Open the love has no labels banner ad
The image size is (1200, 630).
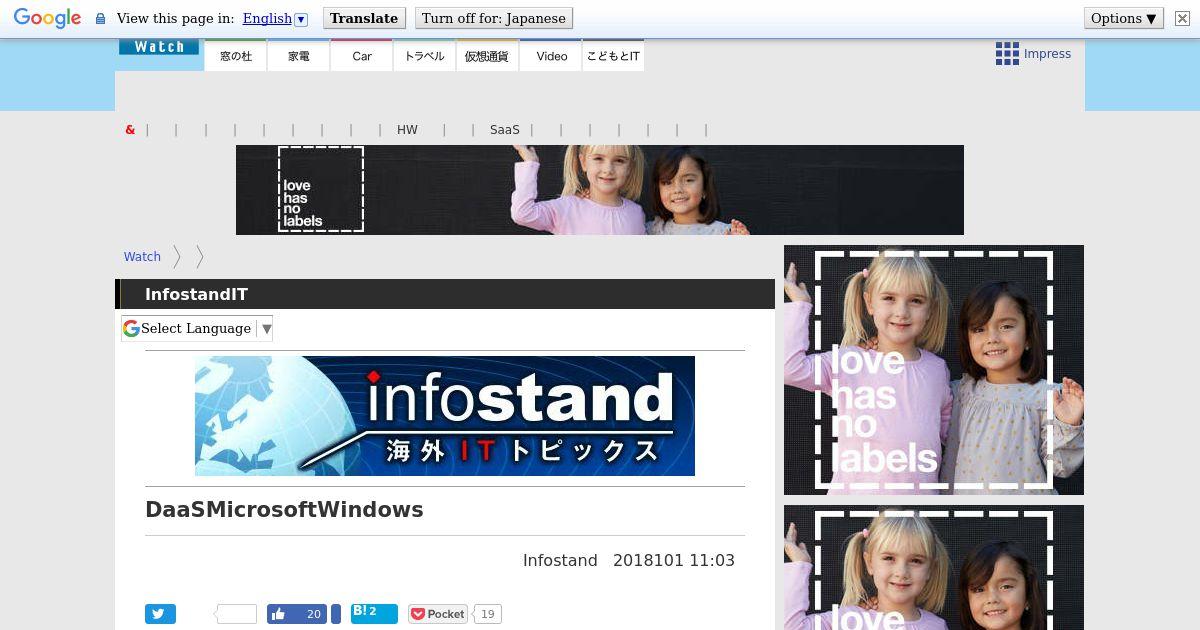click(600, 190)
